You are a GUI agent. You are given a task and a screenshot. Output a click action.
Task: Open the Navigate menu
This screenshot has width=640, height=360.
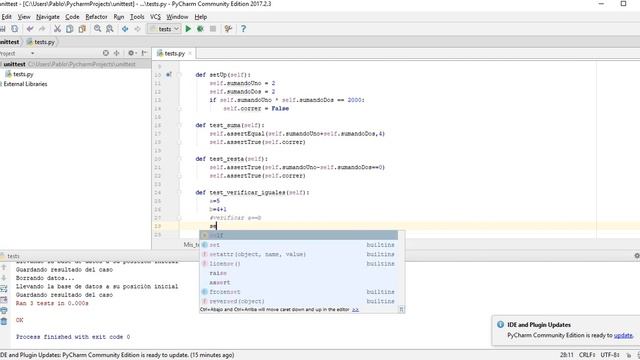48,17
